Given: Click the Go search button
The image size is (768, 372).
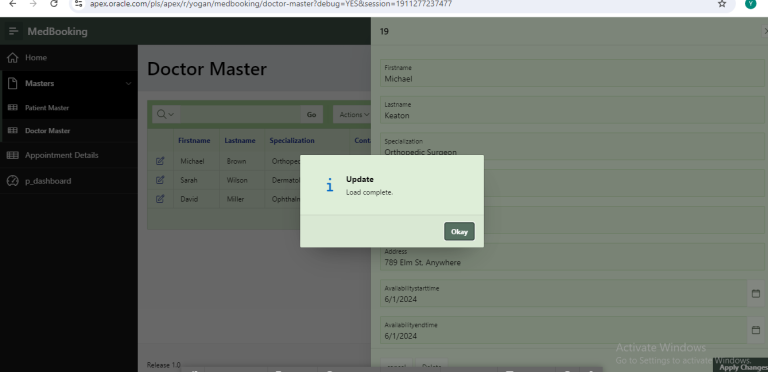Looking at the screenshot, I should tap(312, 115).
